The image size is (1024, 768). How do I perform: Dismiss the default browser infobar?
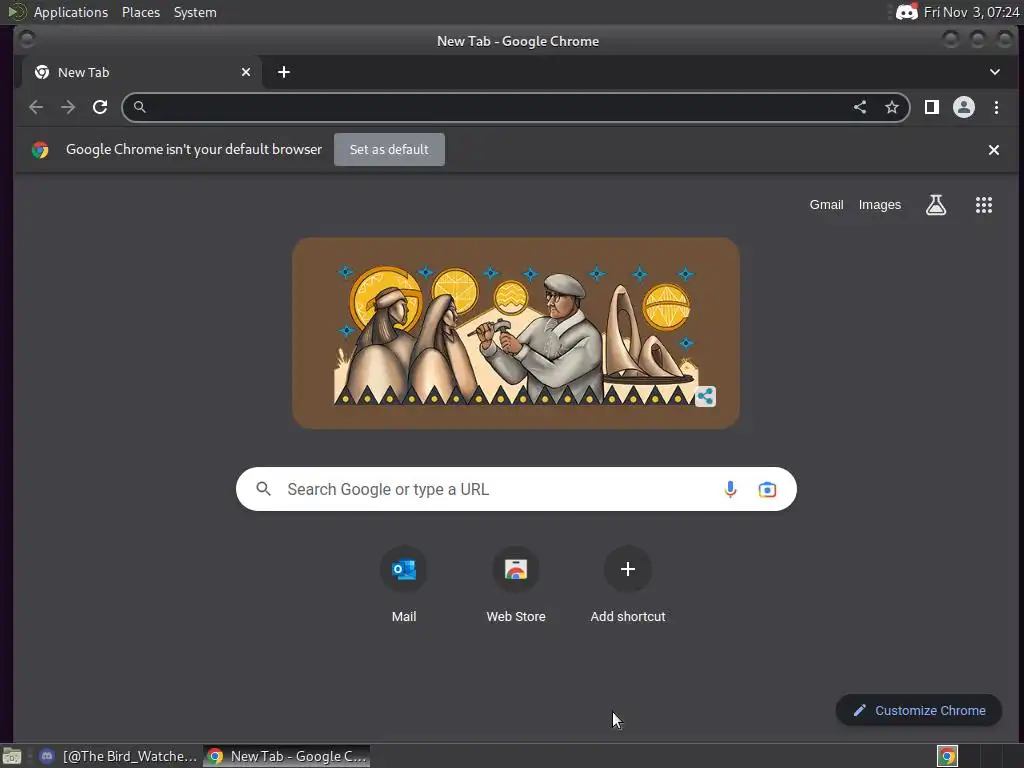994,150
